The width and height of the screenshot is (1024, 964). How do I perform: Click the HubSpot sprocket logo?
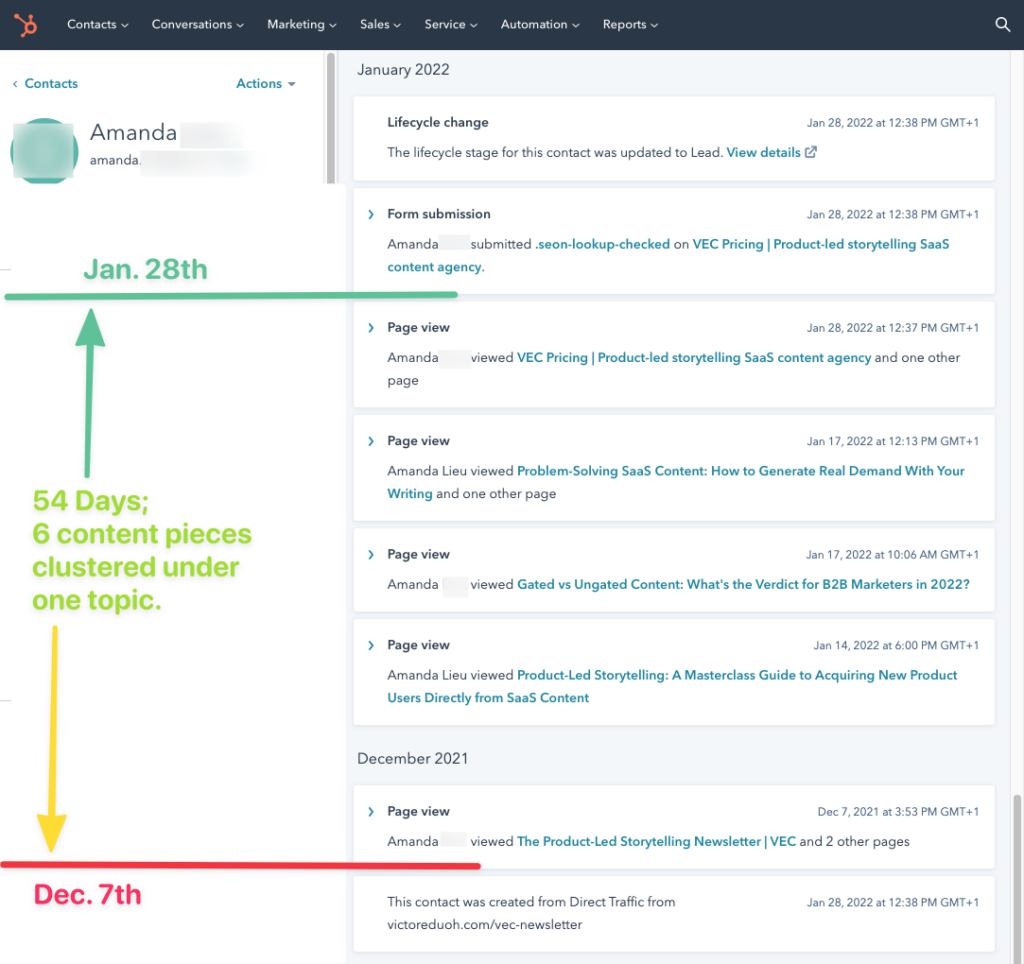[x=25, y=25]
